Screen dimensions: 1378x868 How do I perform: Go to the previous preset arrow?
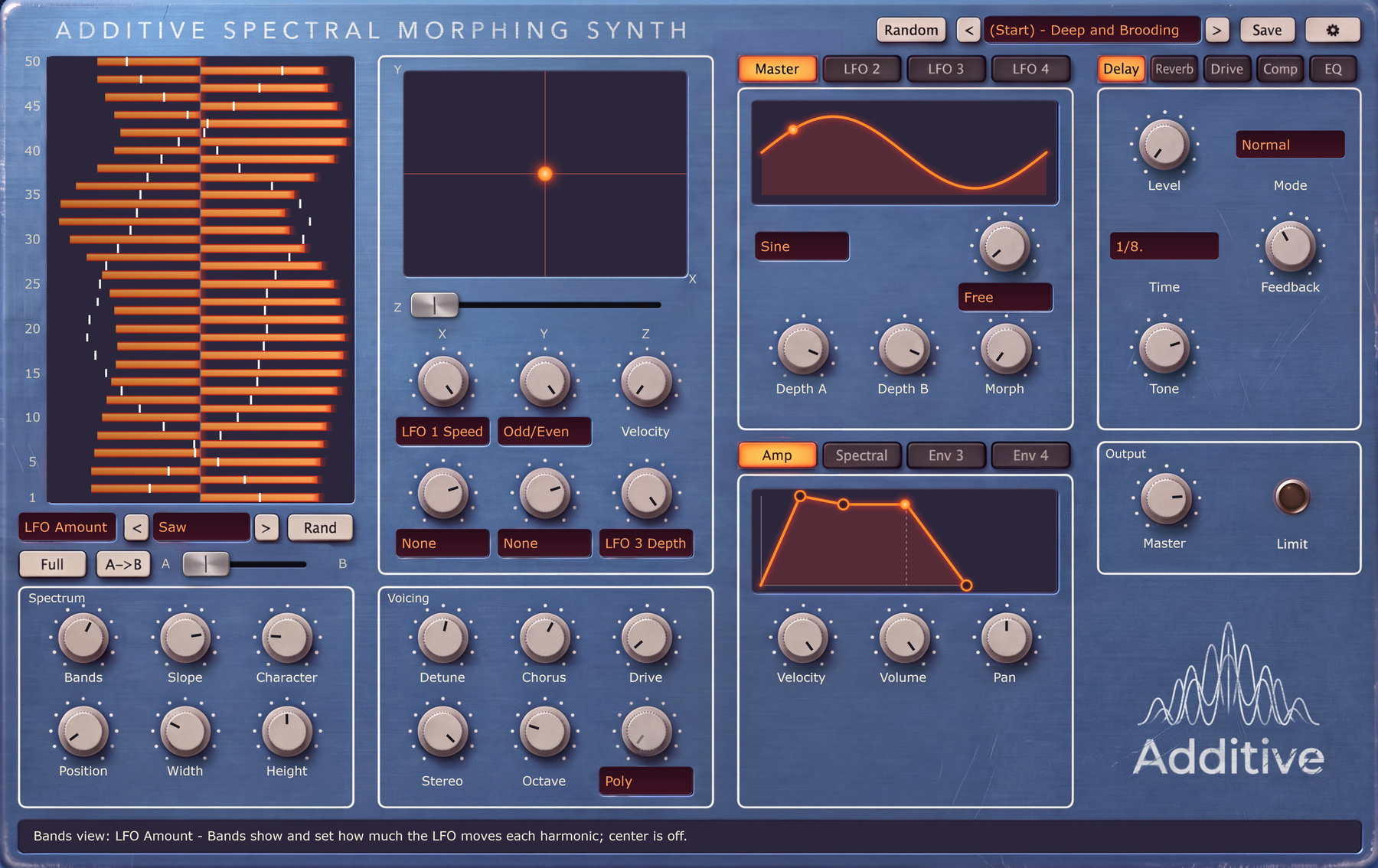[968, 30]
